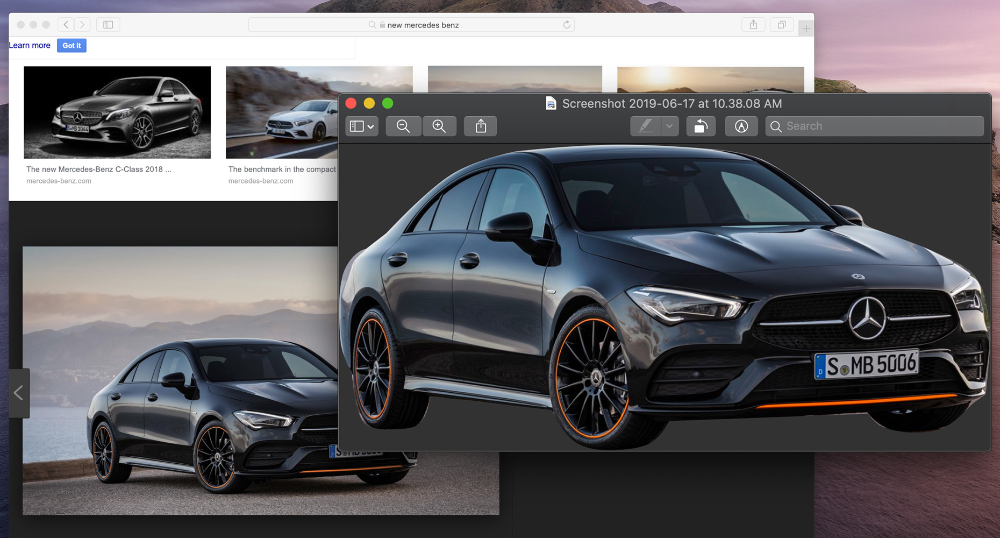Show Safari tab overview

pos(782,24)
